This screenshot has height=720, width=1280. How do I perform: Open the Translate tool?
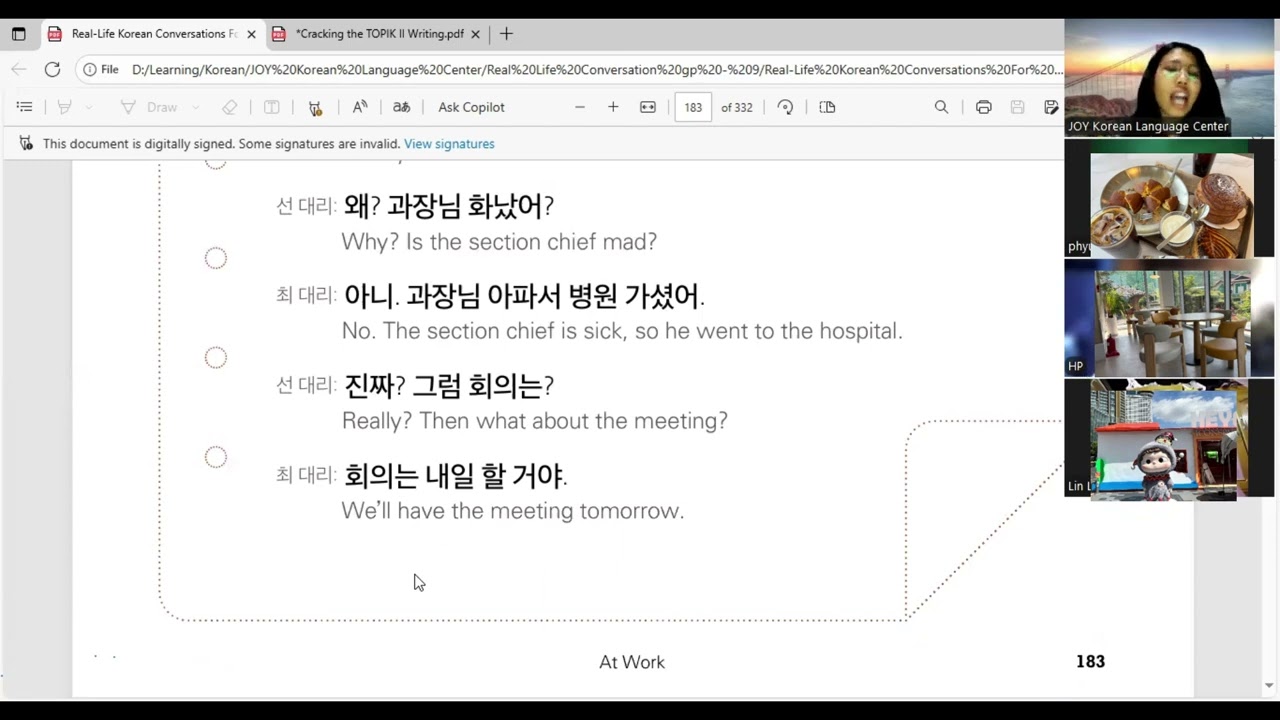401,107
